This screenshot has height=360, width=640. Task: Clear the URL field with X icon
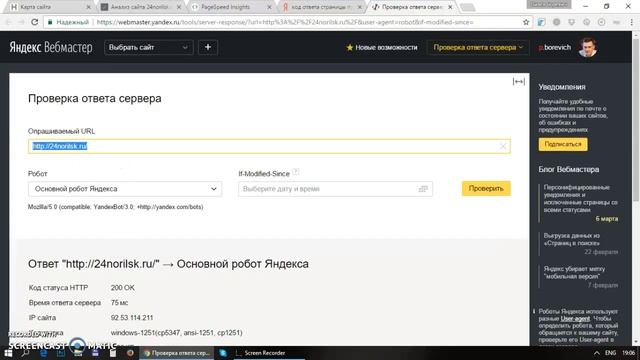(502, 146)
